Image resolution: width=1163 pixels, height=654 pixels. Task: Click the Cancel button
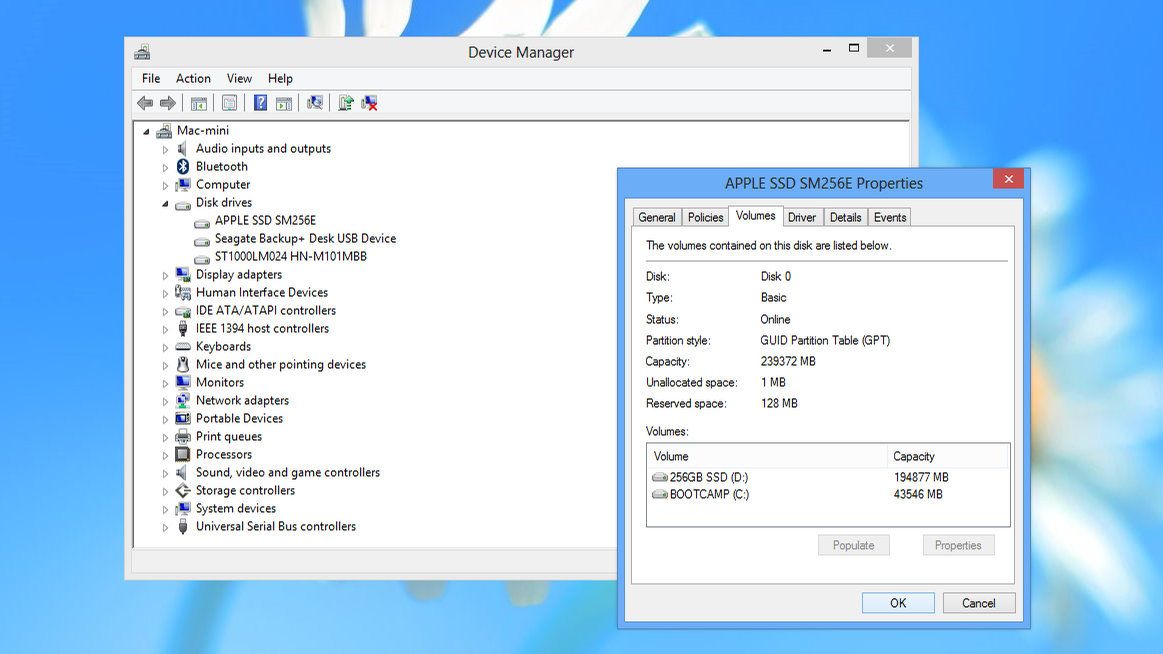click(x=978, y=603)
